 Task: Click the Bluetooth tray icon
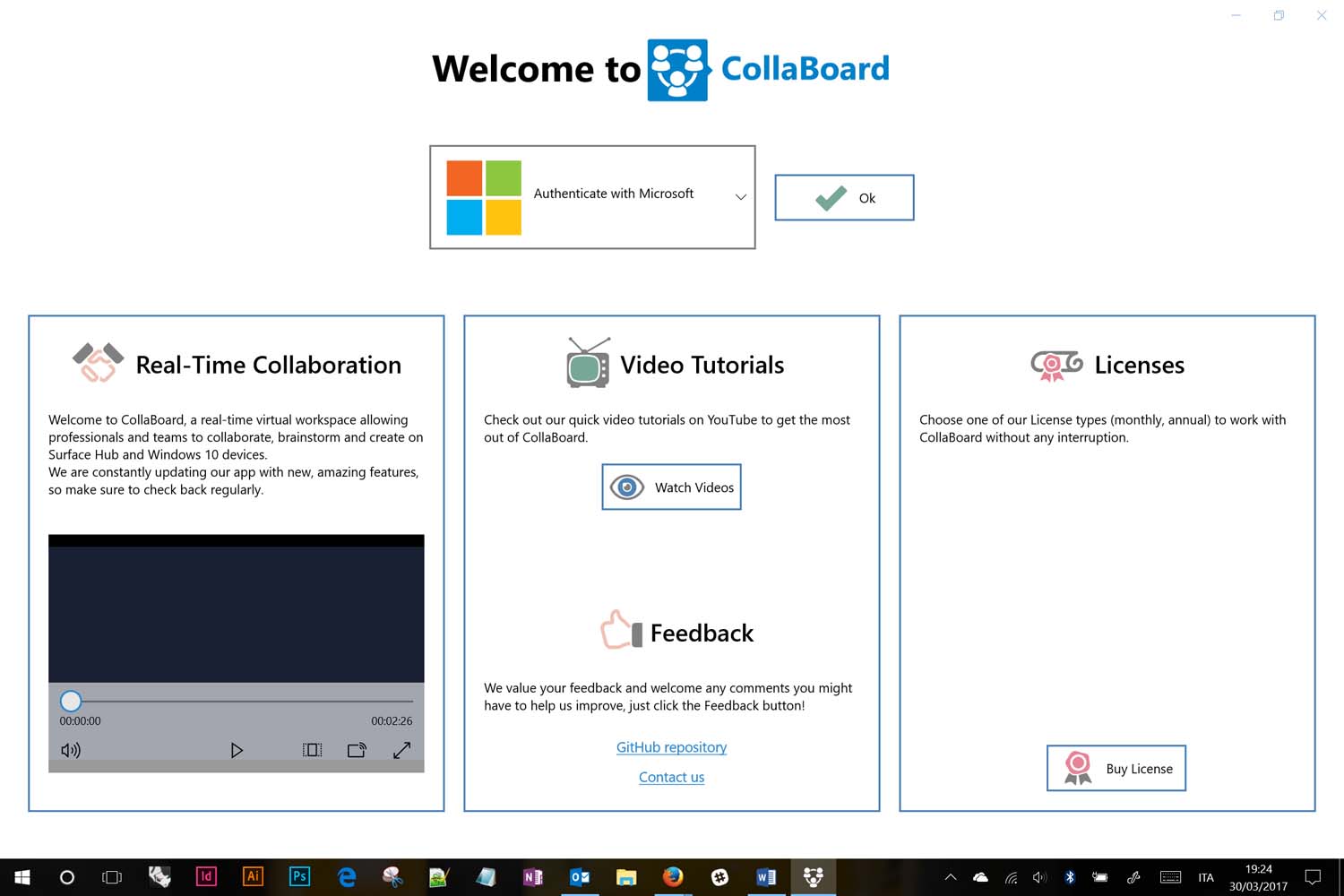pyautogui.click(x=1069, y=877)
